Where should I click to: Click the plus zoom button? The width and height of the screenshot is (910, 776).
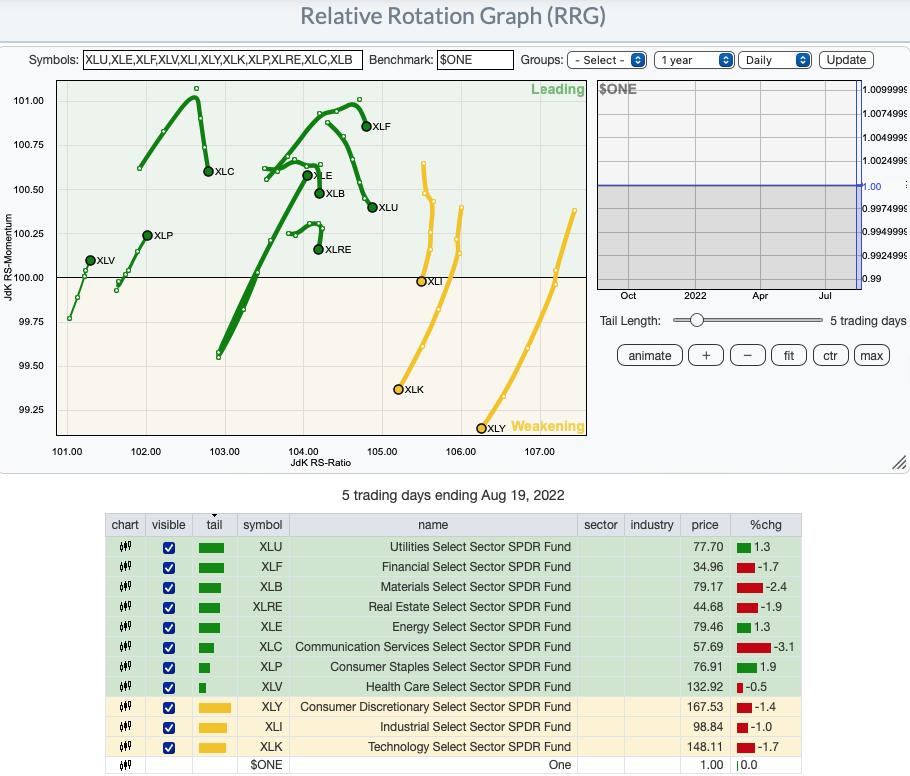(706, 355)
